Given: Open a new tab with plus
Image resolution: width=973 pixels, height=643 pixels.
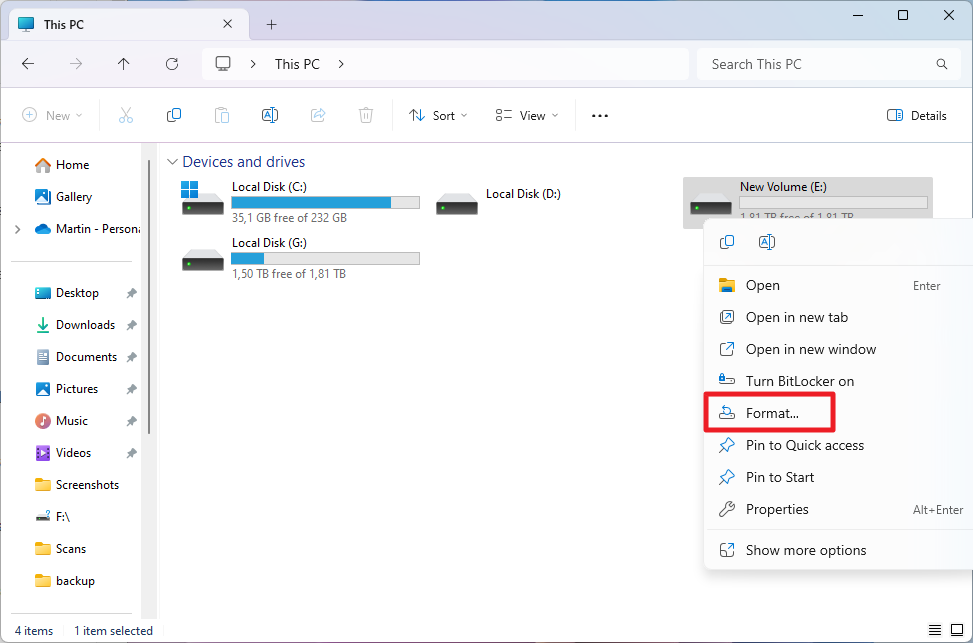Looking at the screenshot, I should point(271,25).
